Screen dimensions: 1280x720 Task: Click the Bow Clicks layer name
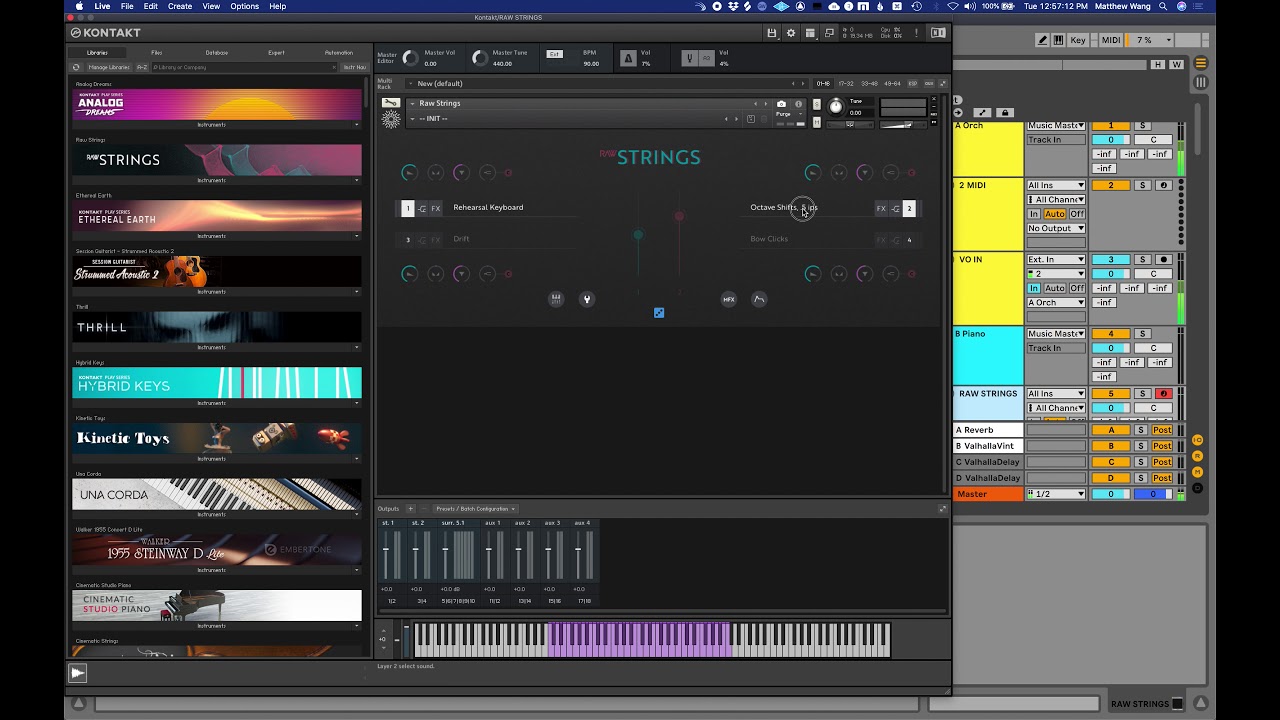769,239
